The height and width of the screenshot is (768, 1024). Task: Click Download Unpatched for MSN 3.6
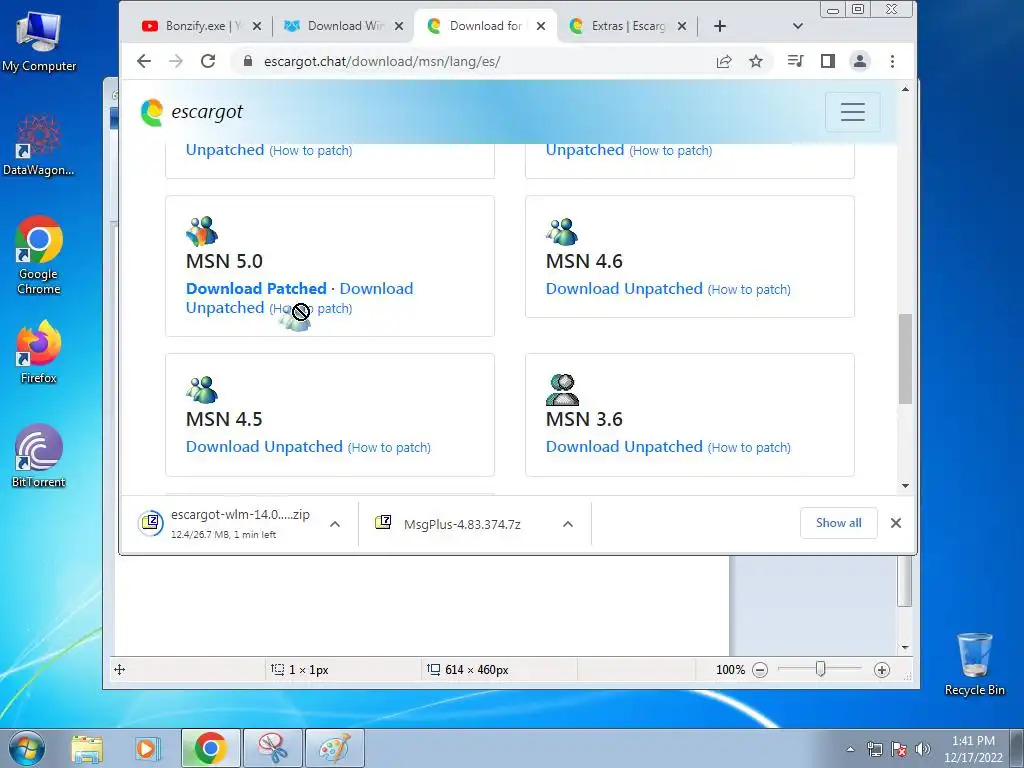click(624, 447)
